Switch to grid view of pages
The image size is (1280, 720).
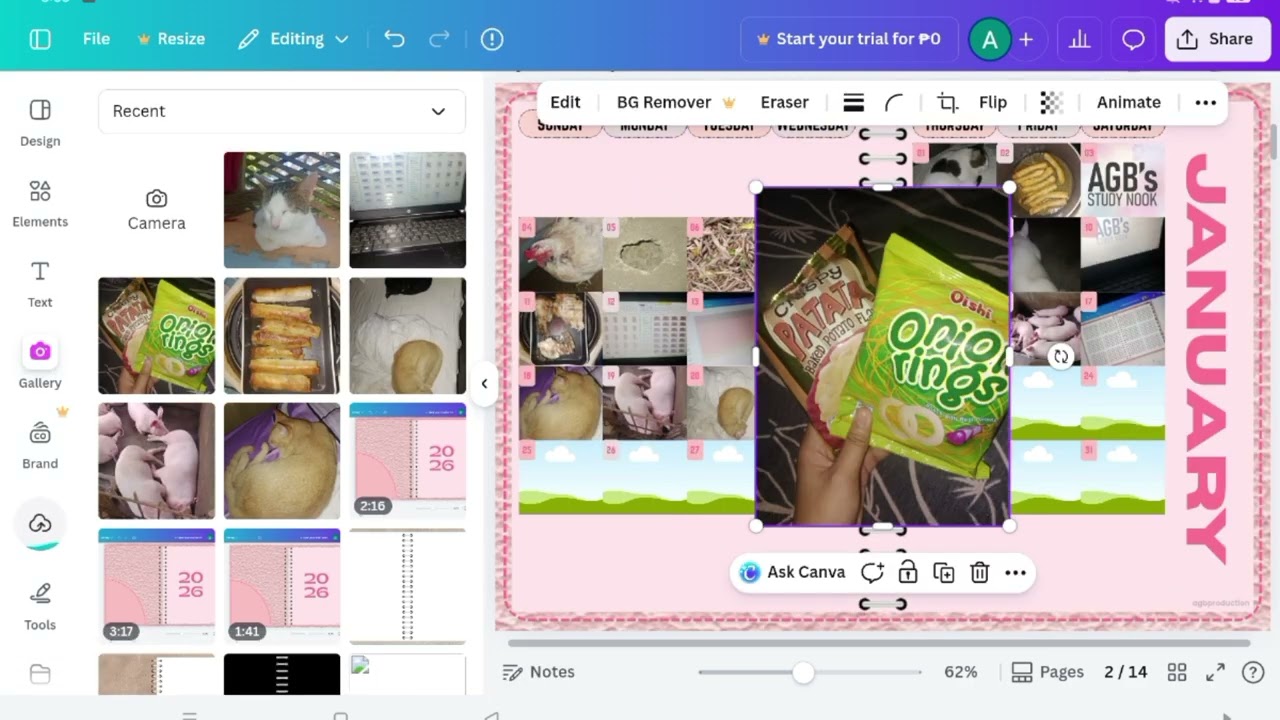(x=1177, y=672)
